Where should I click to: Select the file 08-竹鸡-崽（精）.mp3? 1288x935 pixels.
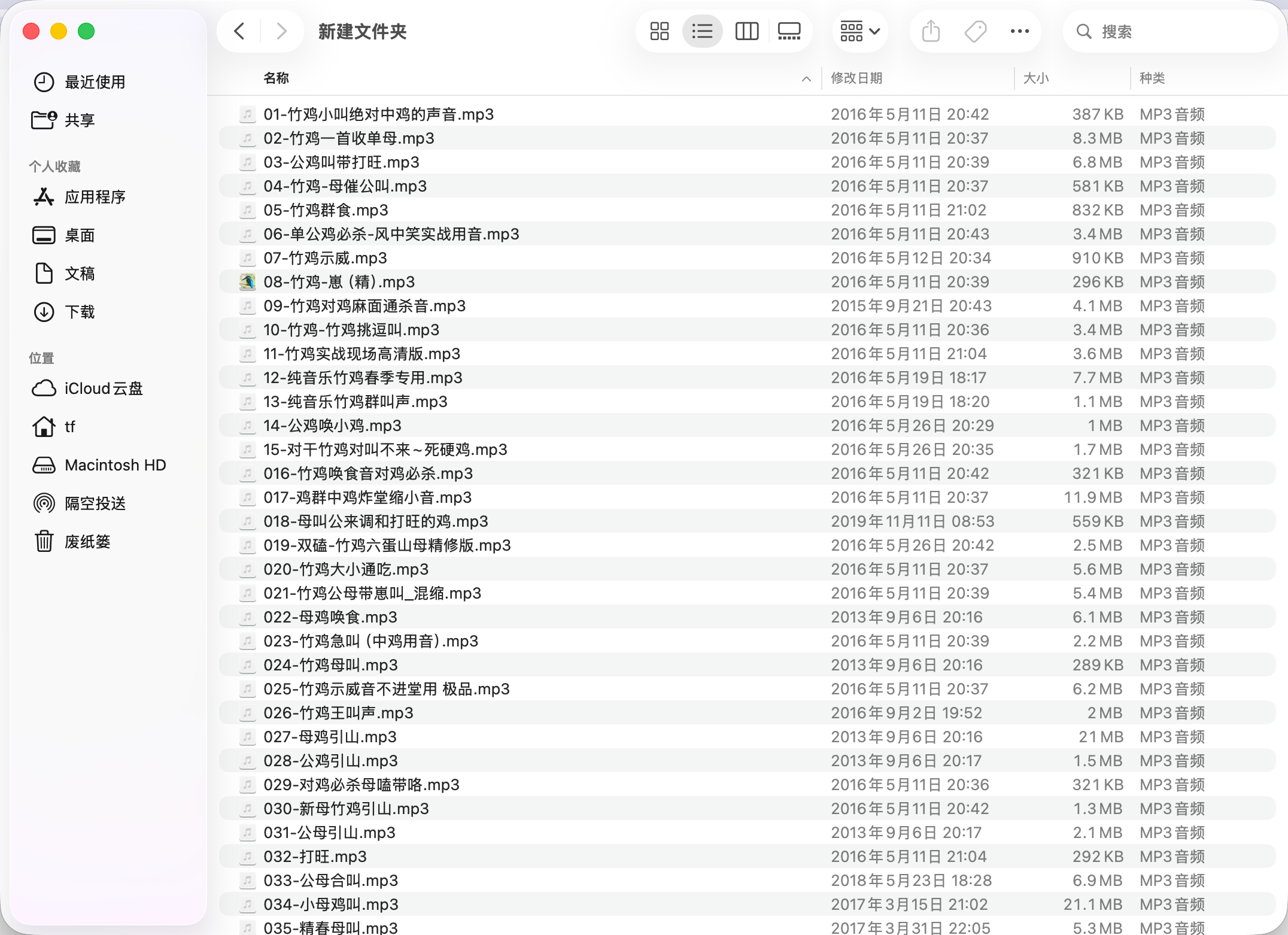pyautogui.click(x=339, y=282)
